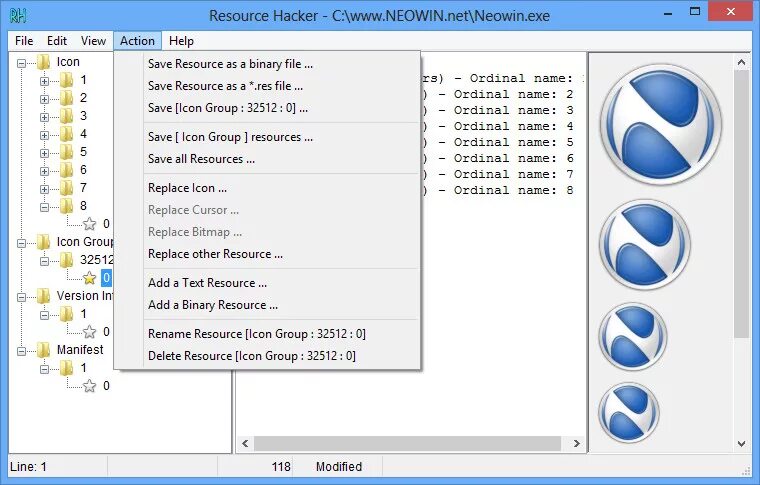Viewport: 760px width, 485px height.
Task: Click star icon under Manifest folder 1
Action: [90, 386]
